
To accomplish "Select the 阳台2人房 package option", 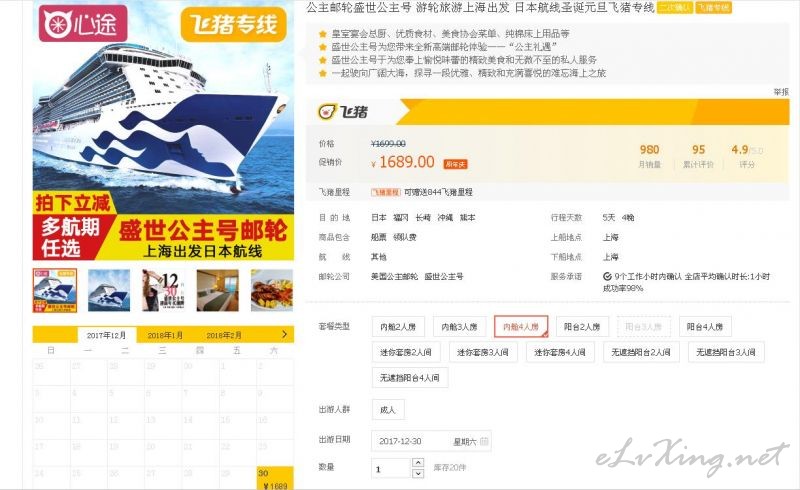I will pos(582,327).
